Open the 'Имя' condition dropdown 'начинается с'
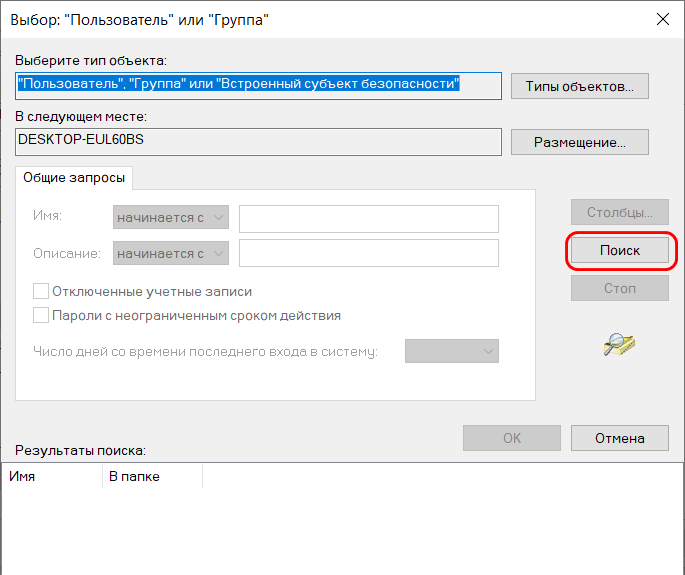 tap(171, 218)
